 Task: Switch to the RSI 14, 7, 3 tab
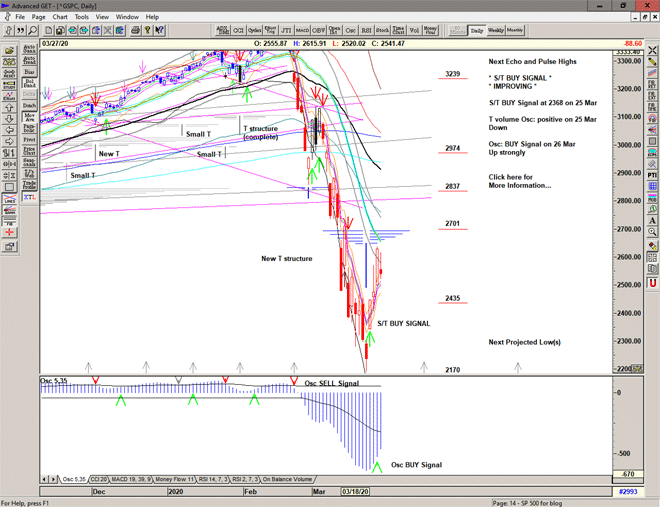click(x=213, y=479)
